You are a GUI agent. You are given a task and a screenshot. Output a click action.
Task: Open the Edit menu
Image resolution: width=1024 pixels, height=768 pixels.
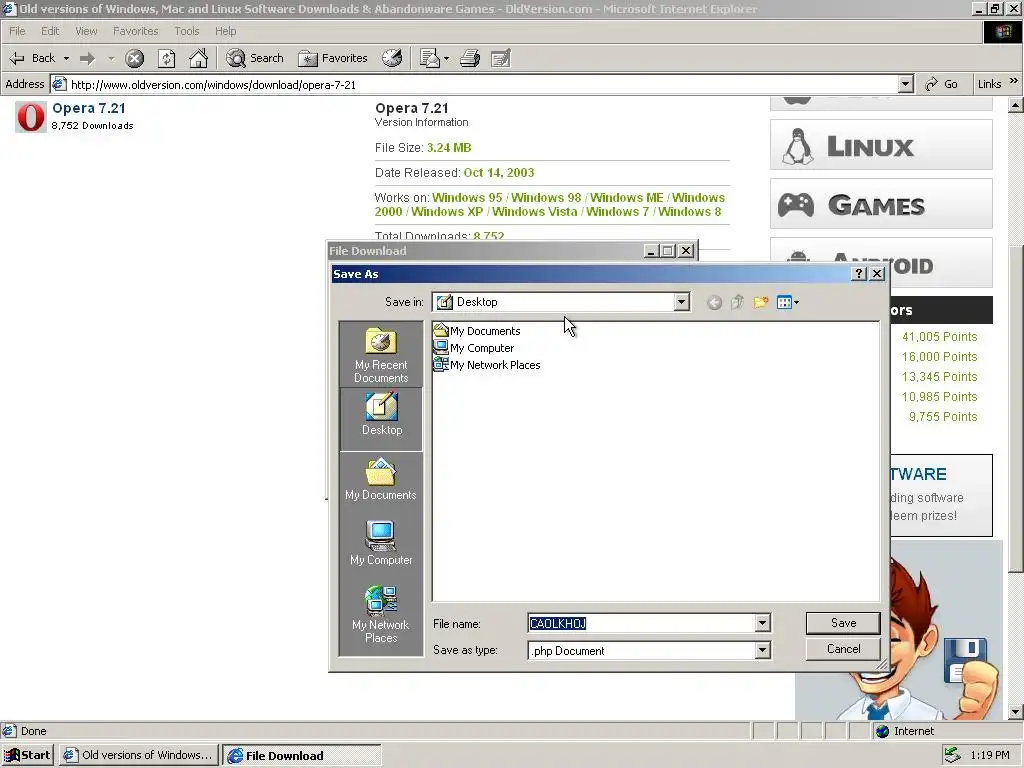pyautogui.click(x=50, y=31)
